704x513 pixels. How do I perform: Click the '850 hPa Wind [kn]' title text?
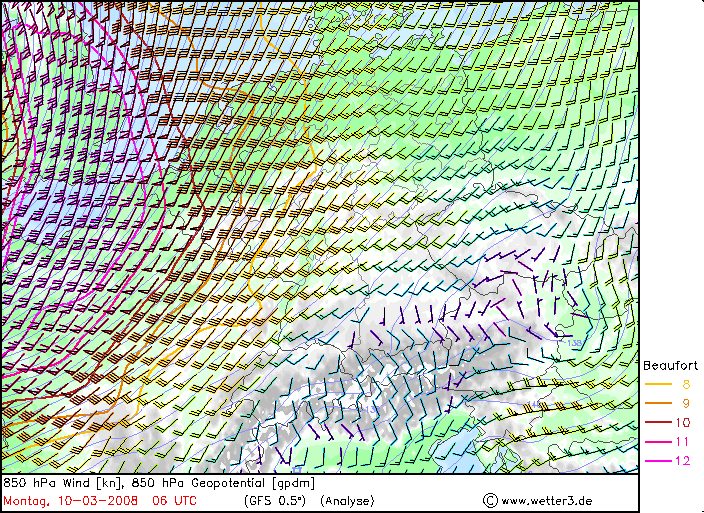[x=62, y=483]
